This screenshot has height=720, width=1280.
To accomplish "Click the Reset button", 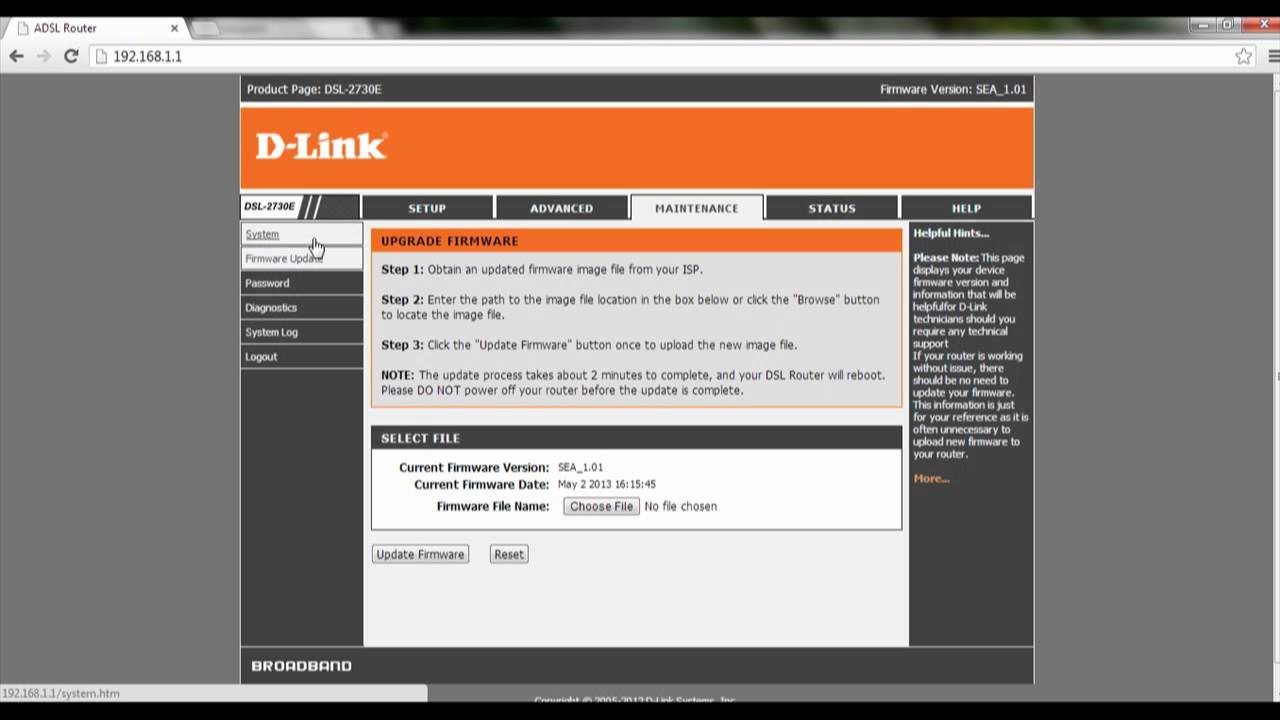I will [509, 554].
